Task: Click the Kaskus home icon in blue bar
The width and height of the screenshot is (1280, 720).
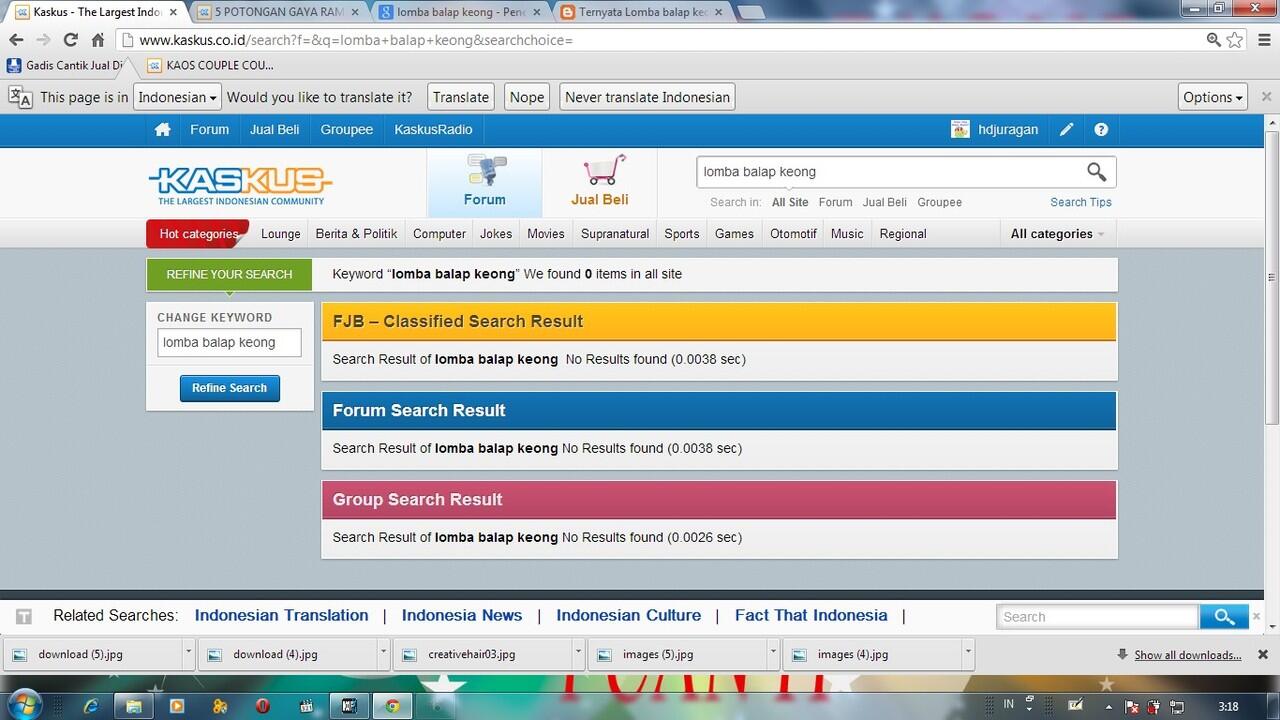Action: [162, 130]
